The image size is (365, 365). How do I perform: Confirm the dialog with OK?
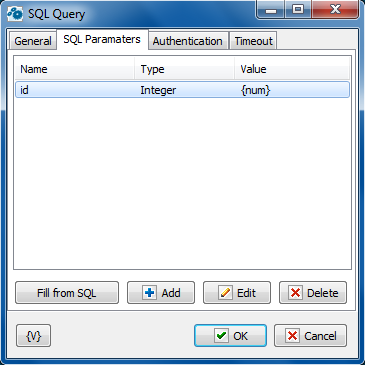230,336
